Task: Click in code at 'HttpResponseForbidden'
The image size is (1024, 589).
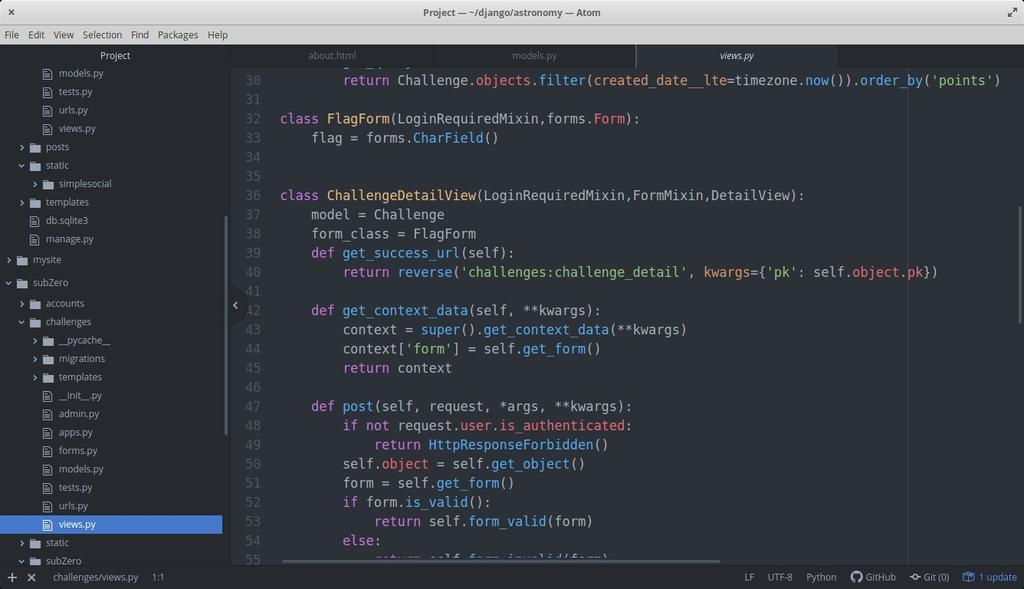Action: point(511,445)
